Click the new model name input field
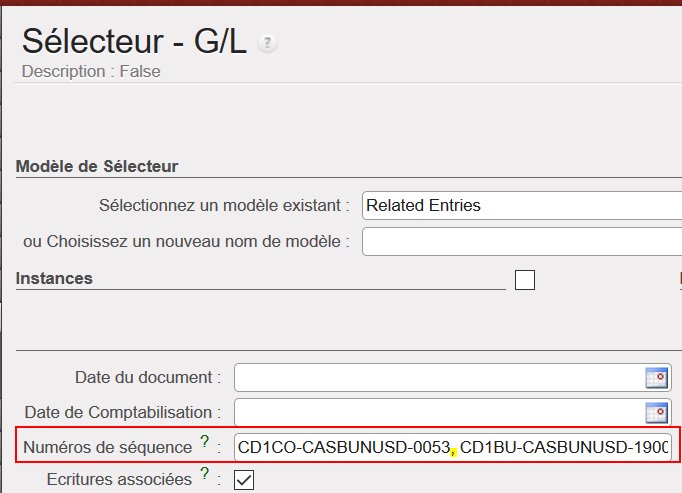Viewport: 682px width, 493px height. 520,241
